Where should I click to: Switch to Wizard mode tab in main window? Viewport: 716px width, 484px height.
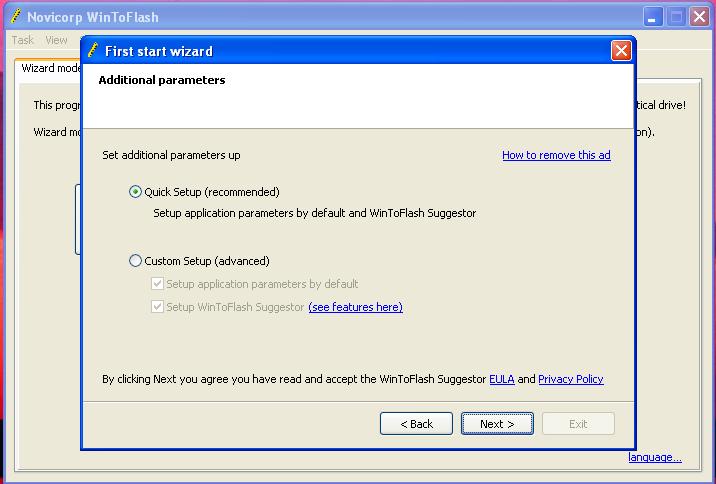48,68
